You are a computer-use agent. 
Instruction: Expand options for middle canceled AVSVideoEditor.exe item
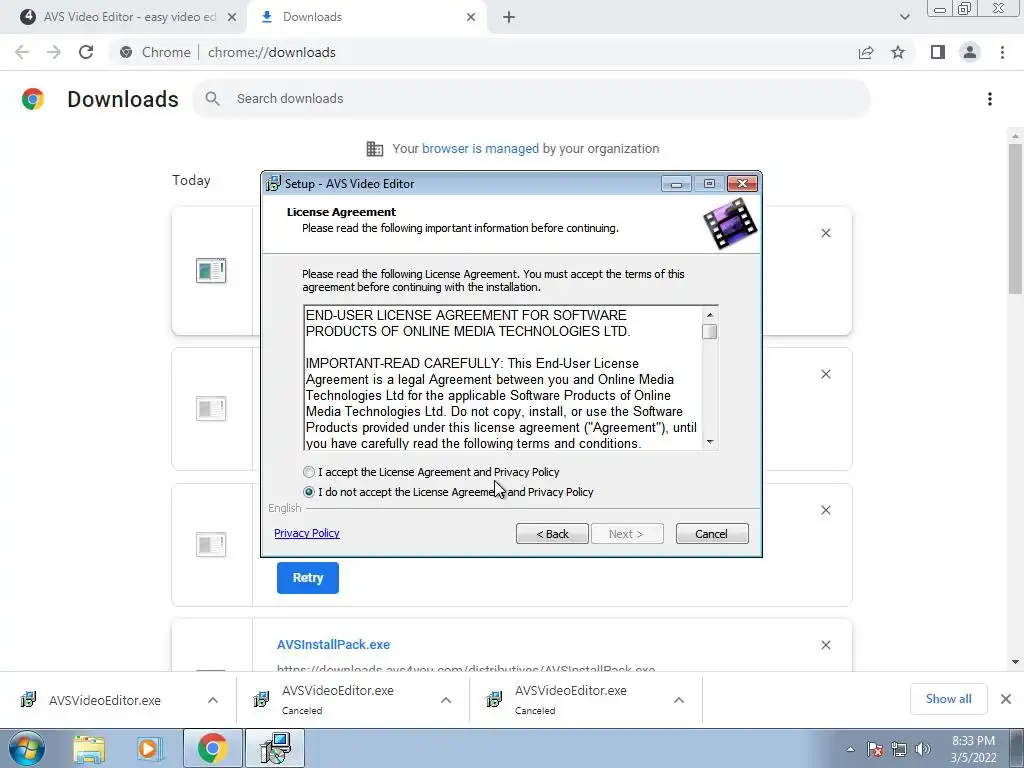445,700
